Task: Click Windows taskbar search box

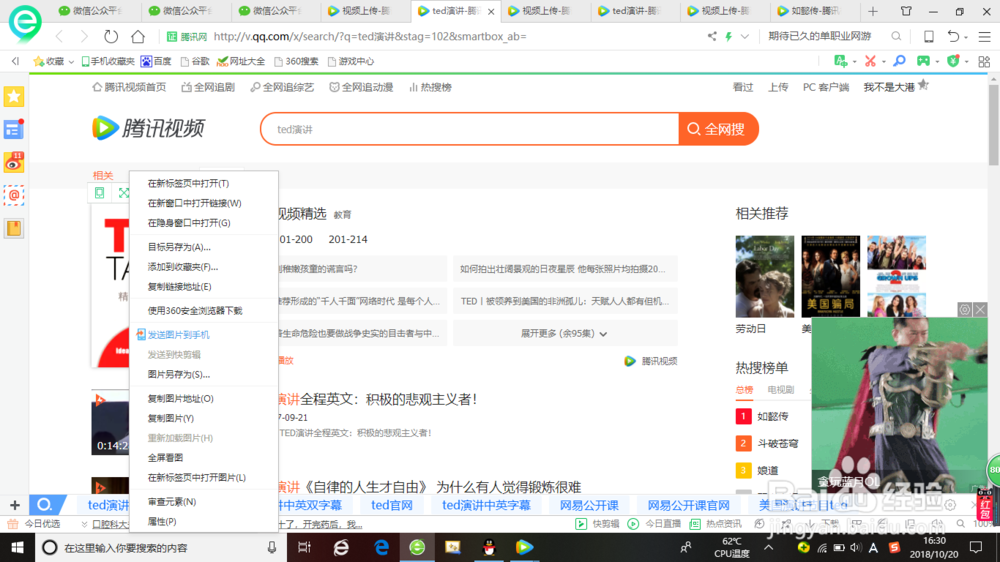Action: point(159,547)
